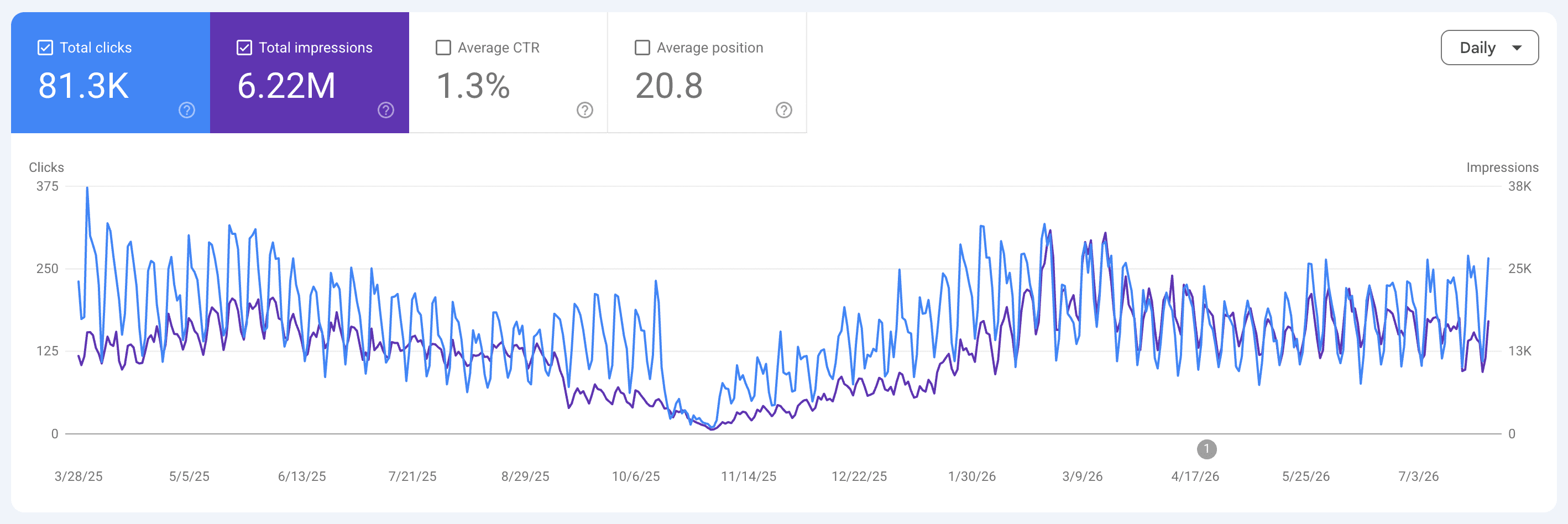Click the 13K impressions axis value
Image resolution: width=1568 pixels, height=524 pixels.
tap(1520, 351)
